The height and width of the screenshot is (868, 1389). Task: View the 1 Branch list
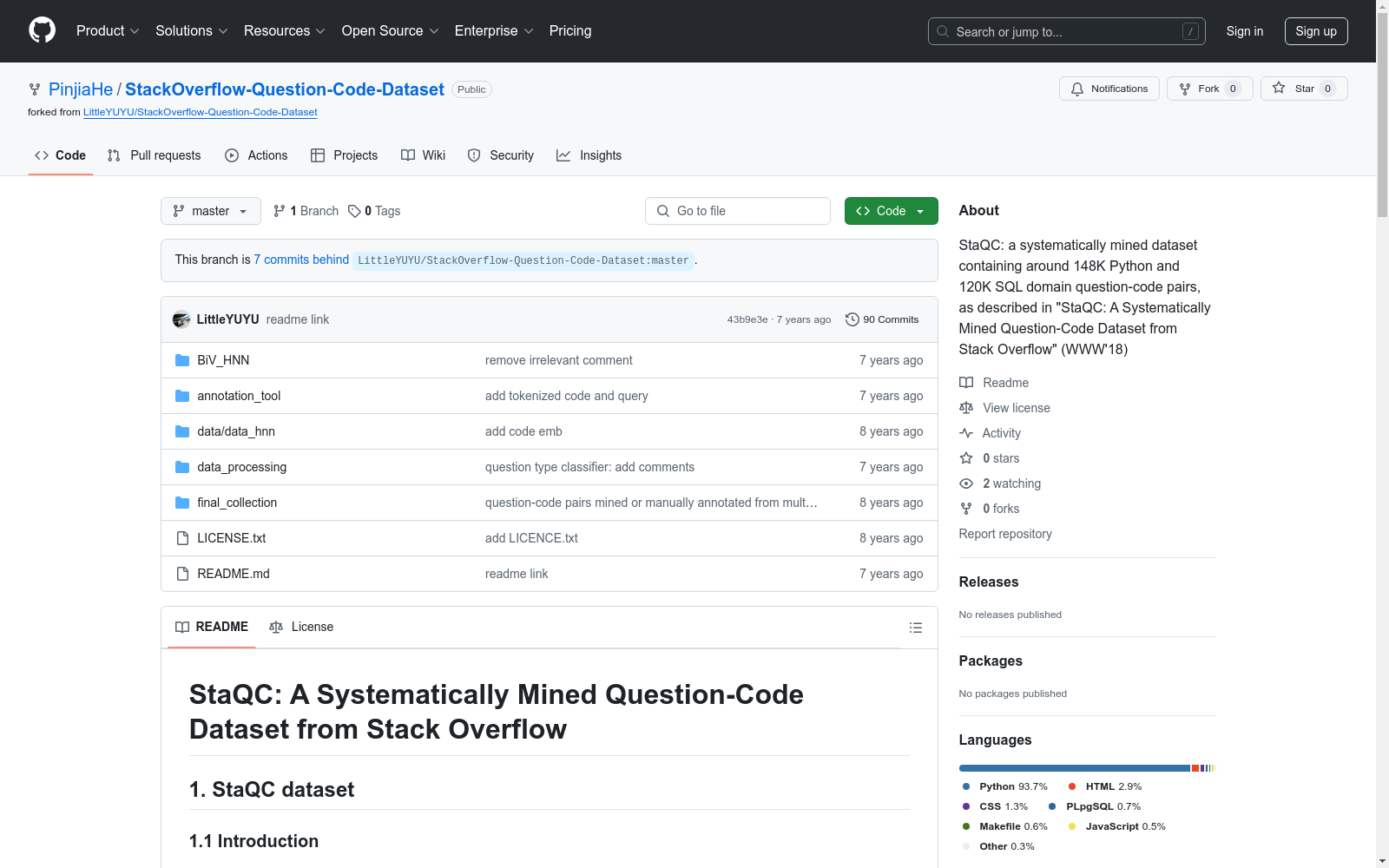point(306,211)
